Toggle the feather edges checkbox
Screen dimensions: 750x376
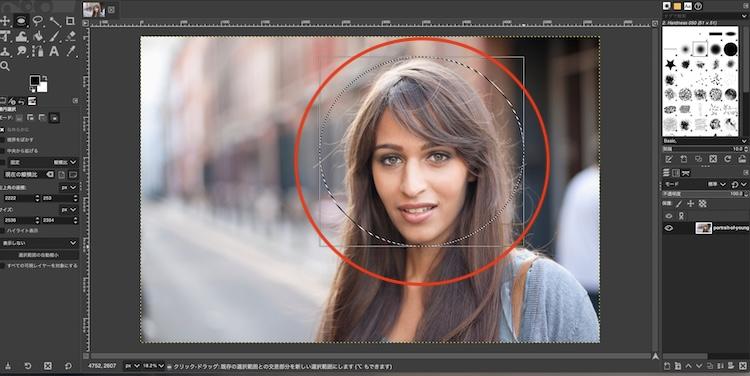[x=2, y=140]
